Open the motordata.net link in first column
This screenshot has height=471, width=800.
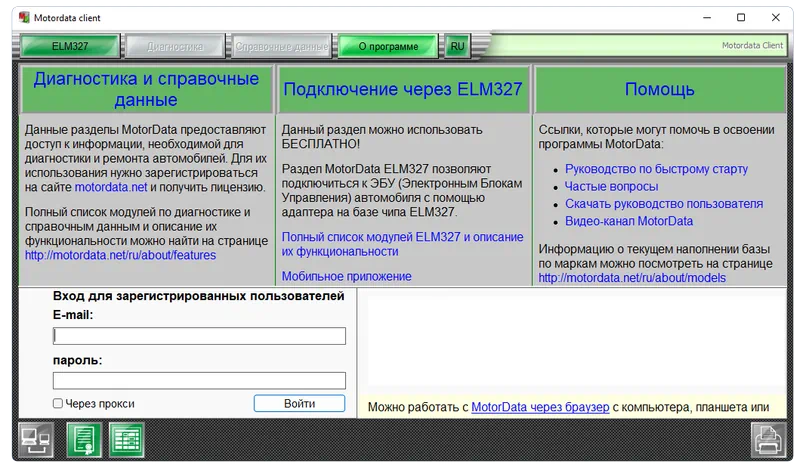pyautogui.click(x=111, y=187)
